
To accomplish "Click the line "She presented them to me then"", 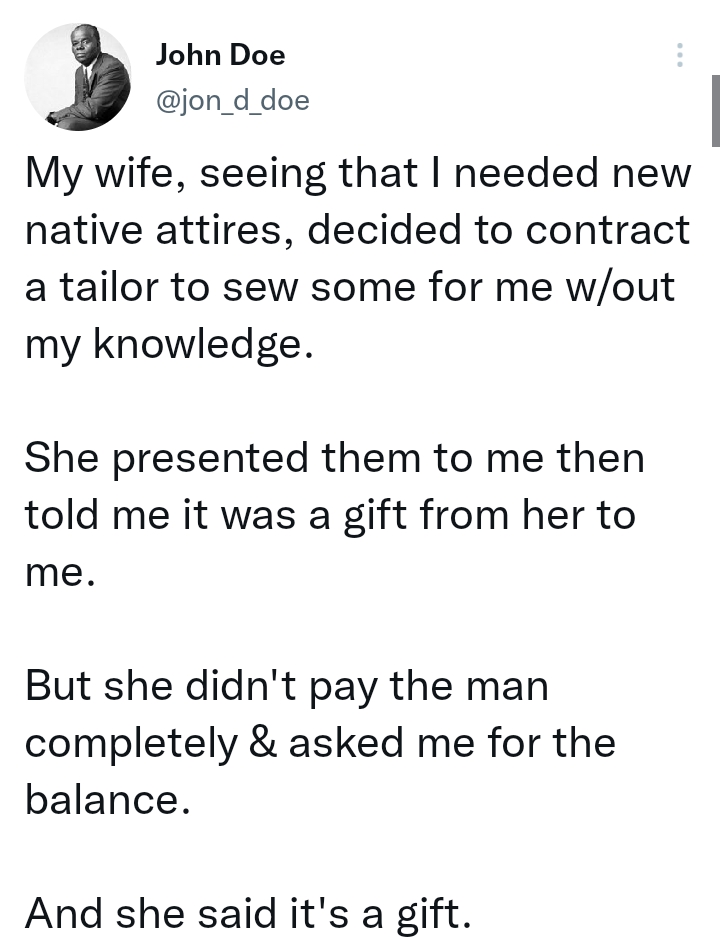I will [335, 457].
